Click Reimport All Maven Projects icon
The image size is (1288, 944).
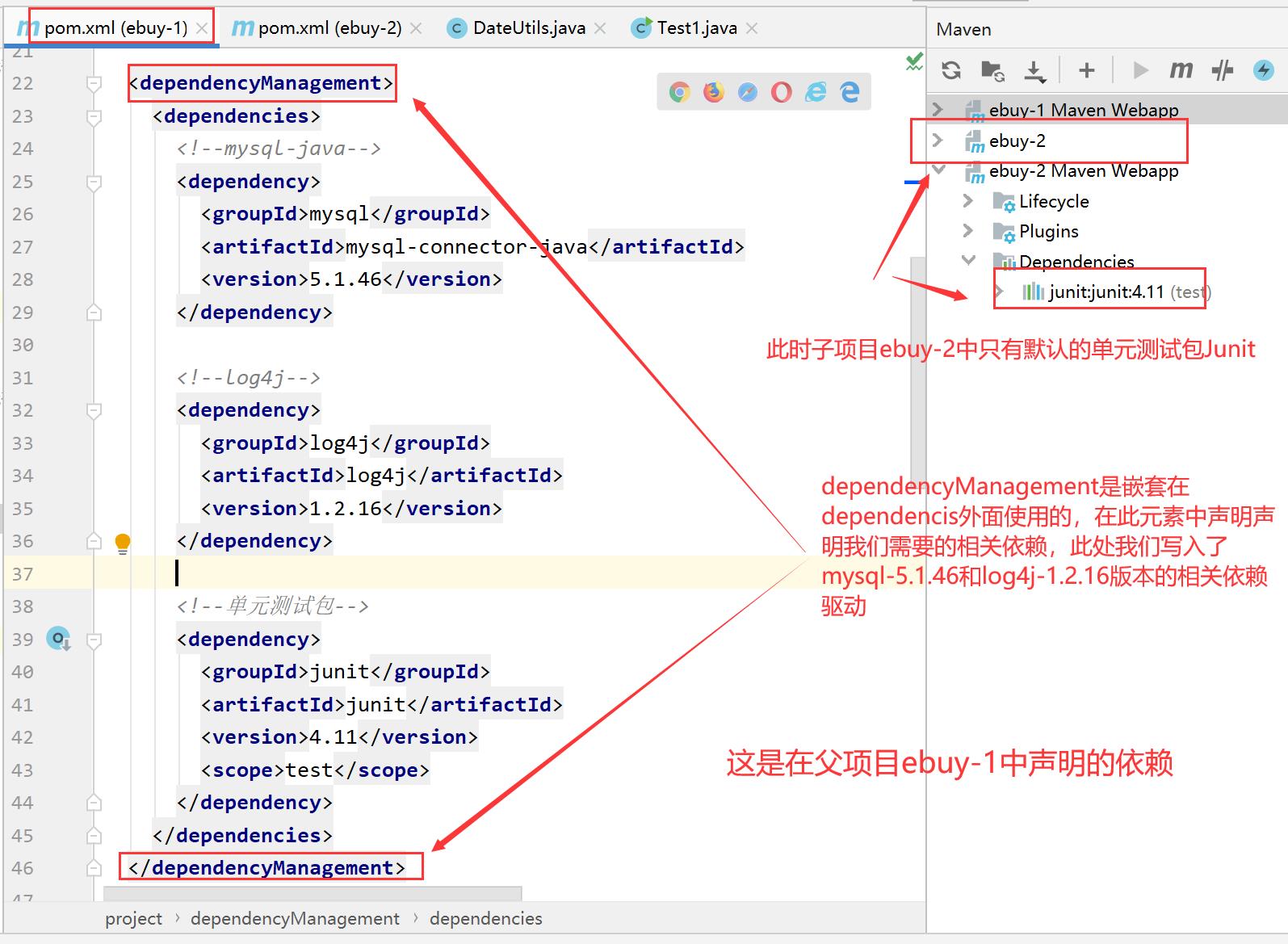click(951, 70)
